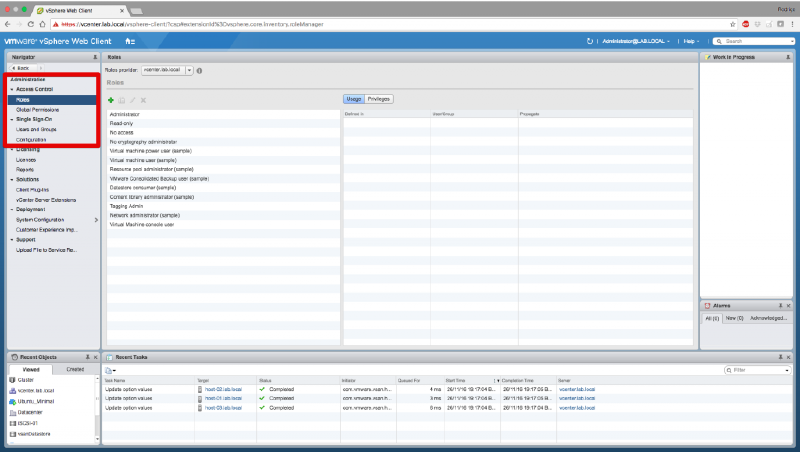
Task: Switch to the Privileges tab
Action: (379, 99)
